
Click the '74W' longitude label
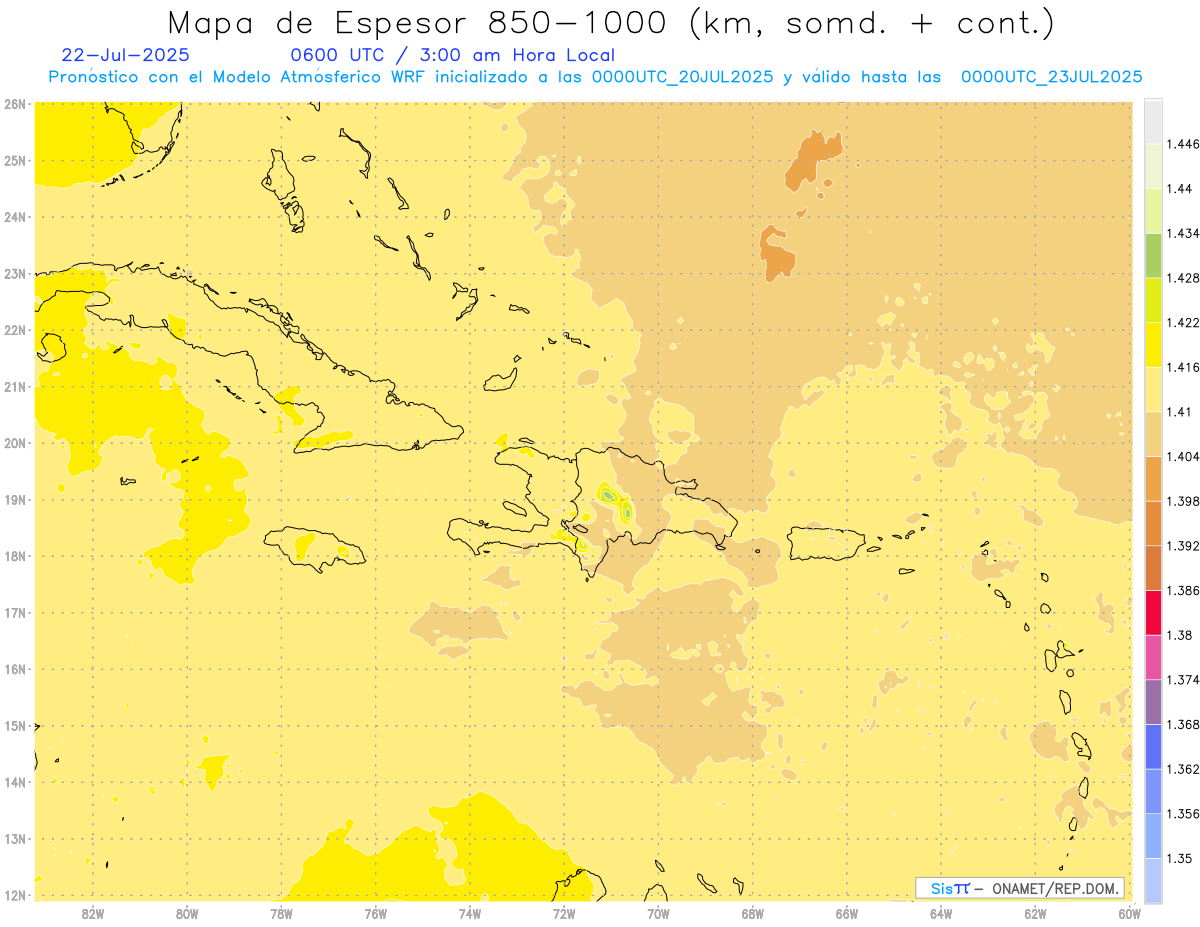click(x=470, y=913)
